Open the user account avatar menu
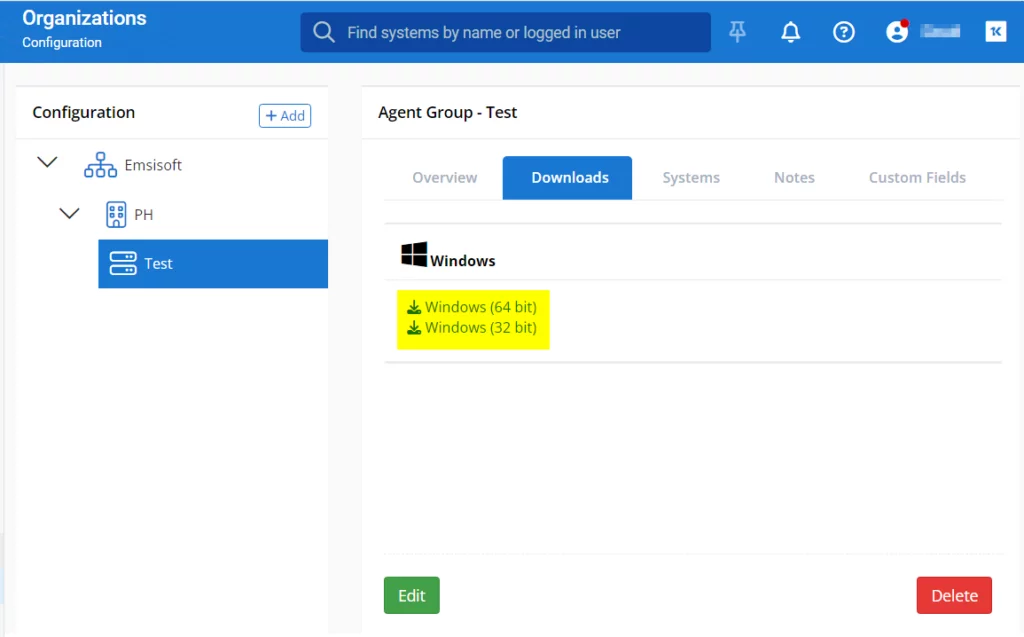 pyautogui.click(x=897, y=32)
